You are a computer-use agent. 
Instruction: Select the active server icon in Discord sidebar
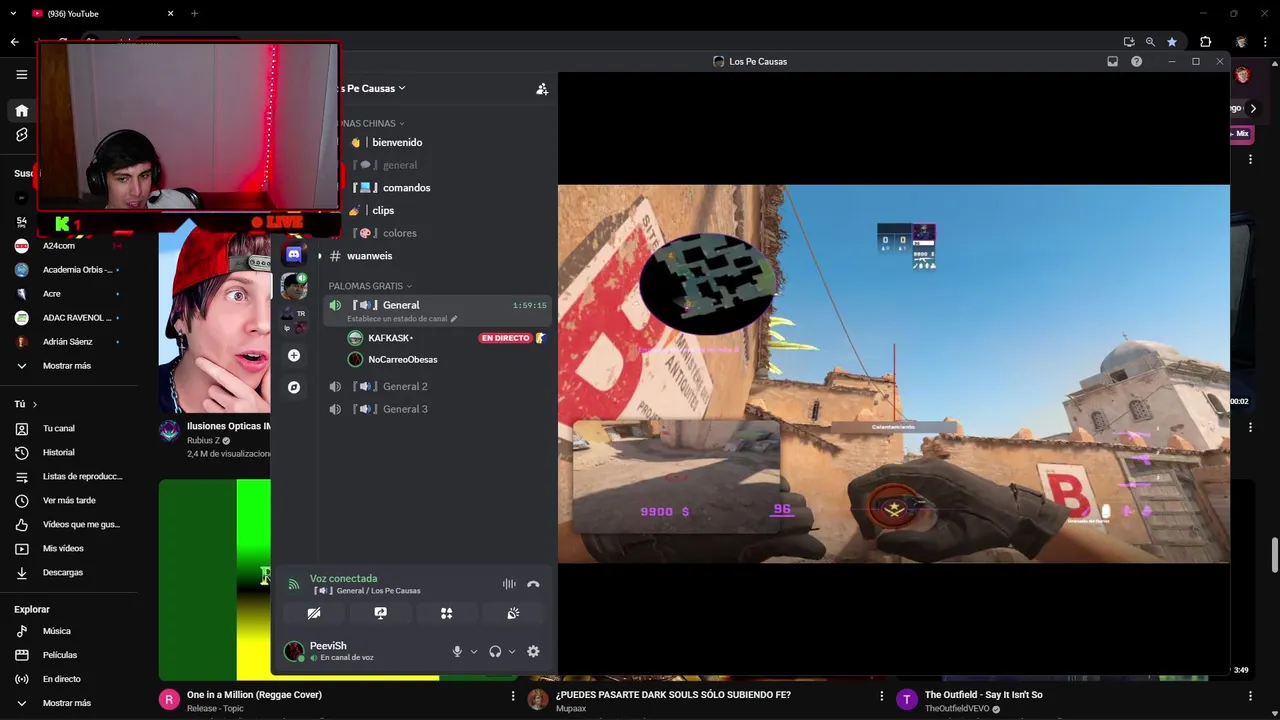294,287
